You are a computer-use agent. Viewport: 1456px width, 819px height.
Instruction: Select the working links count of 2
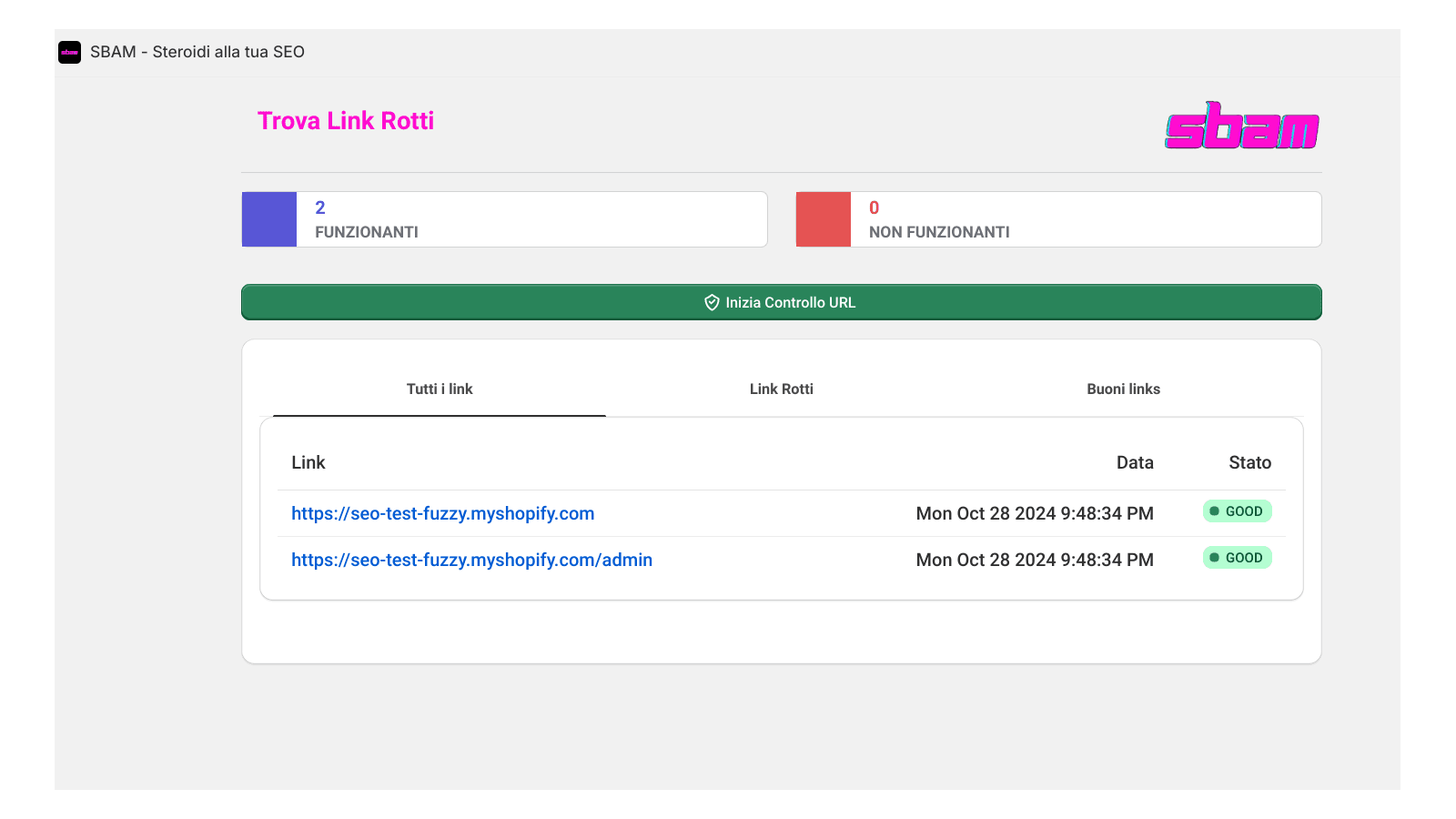(320, 207)
